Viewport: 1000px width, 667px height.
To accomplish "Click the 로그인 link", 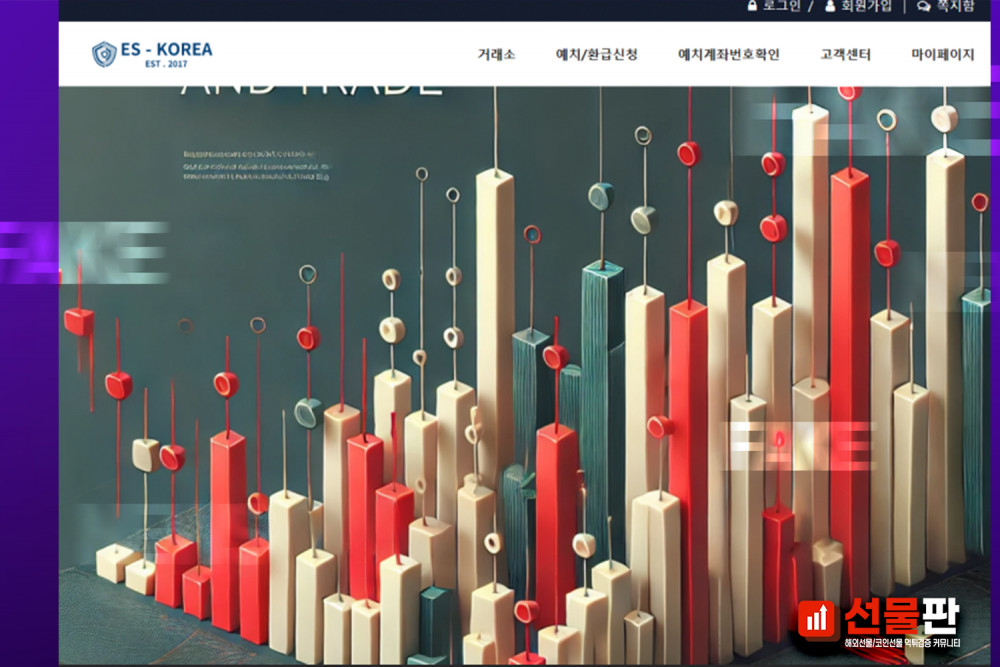I will [781, 7].
